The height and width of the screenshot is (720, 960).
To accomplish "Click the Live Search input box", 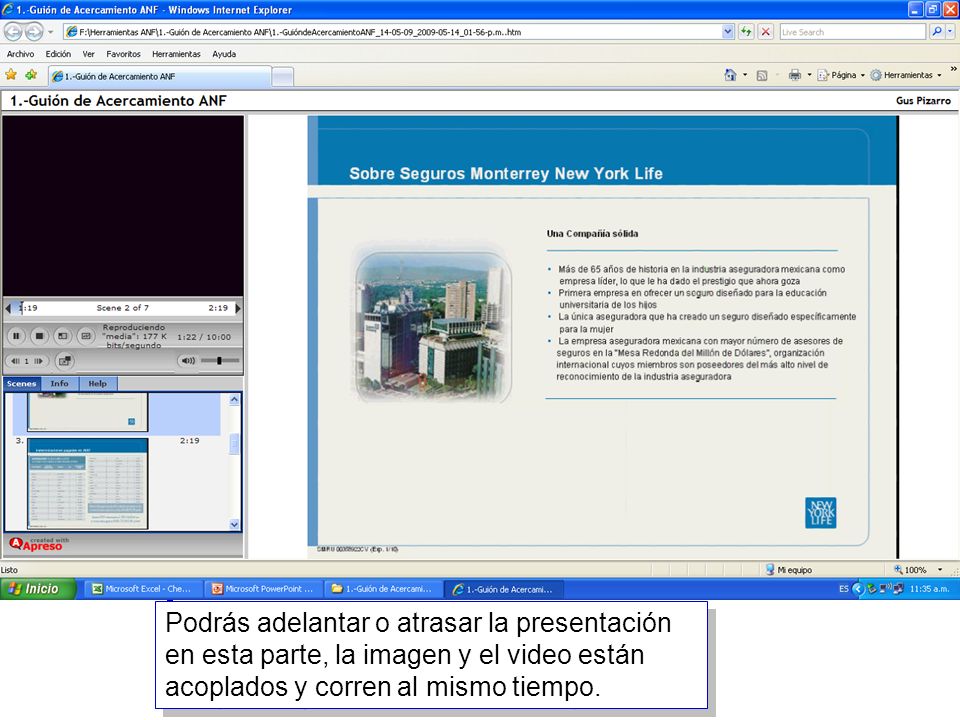I will (852, 32).
